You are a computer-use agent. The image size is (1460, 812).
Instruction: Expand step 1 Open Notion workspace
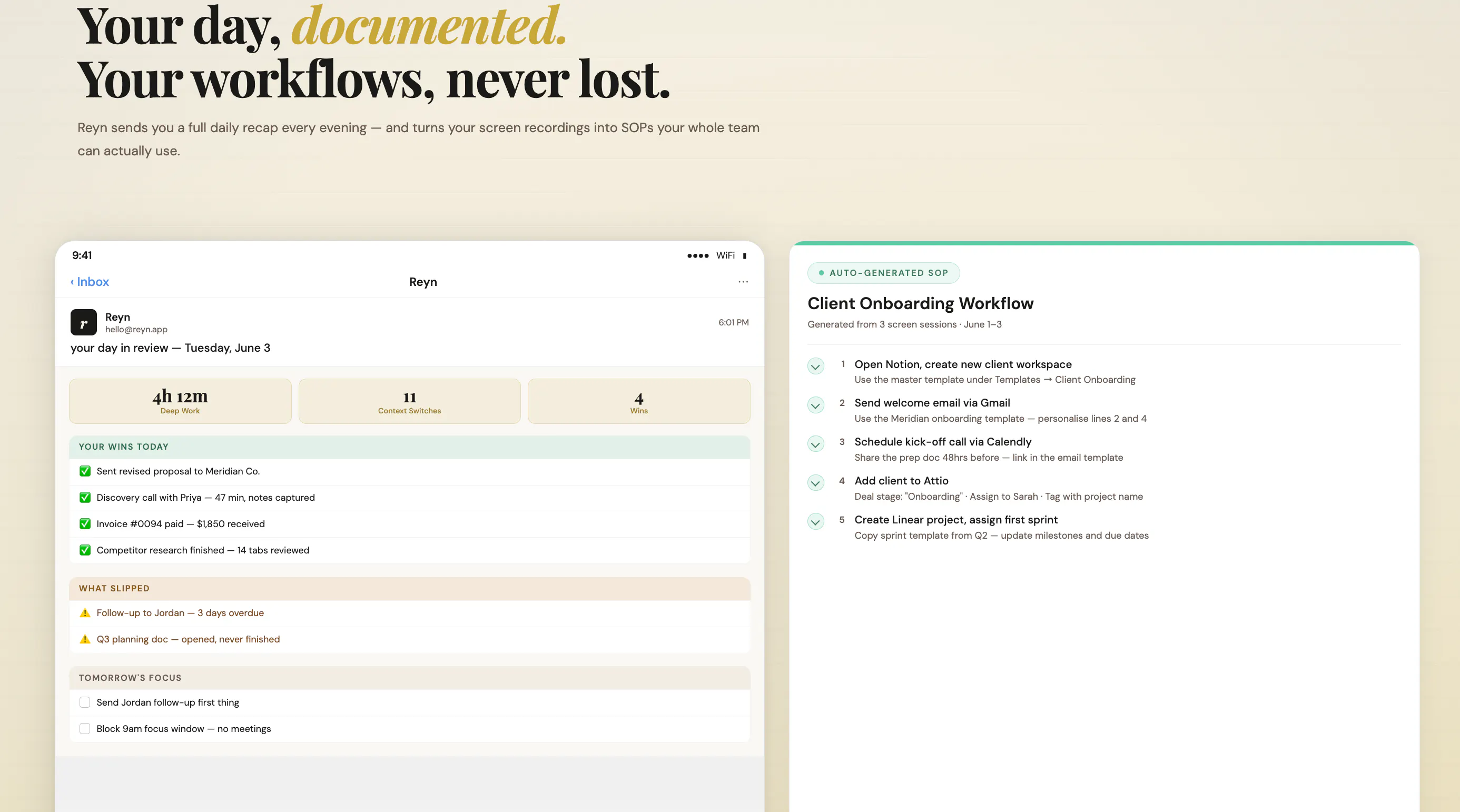pos(815,366)
